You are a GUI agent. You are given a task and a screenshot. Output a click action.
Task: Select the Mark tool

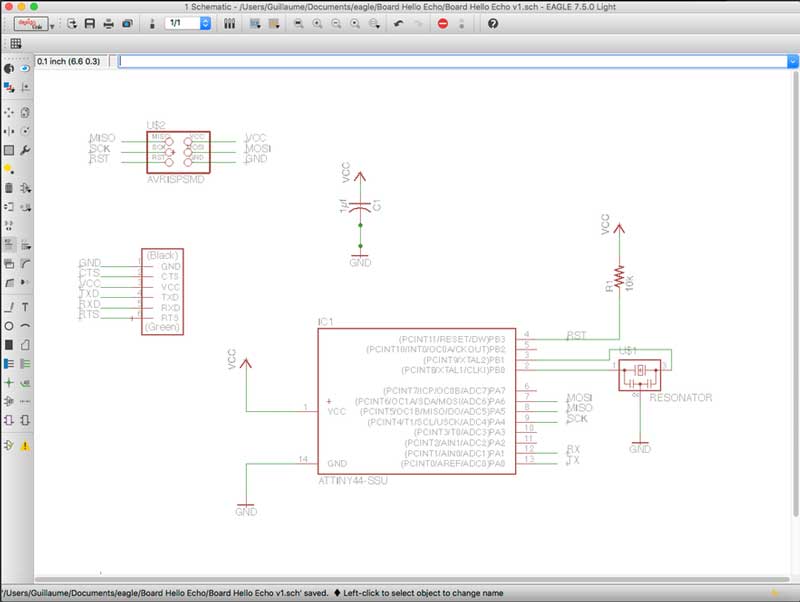click(x=25, y=88)
